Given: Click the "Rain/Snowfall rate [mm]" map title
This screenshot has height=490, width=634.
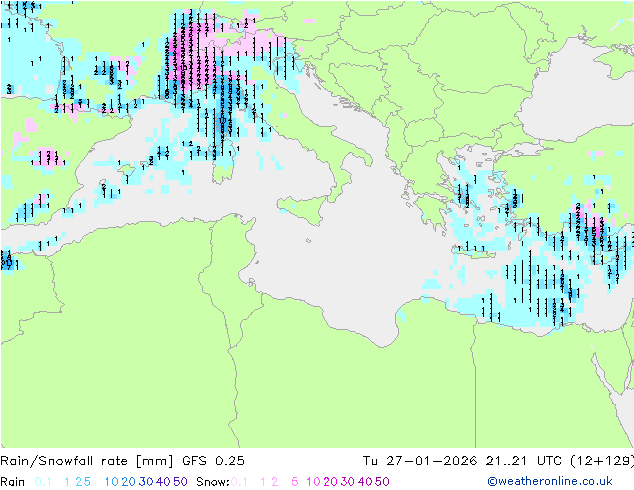Looking at the screenshot, I should click(87, 461).
